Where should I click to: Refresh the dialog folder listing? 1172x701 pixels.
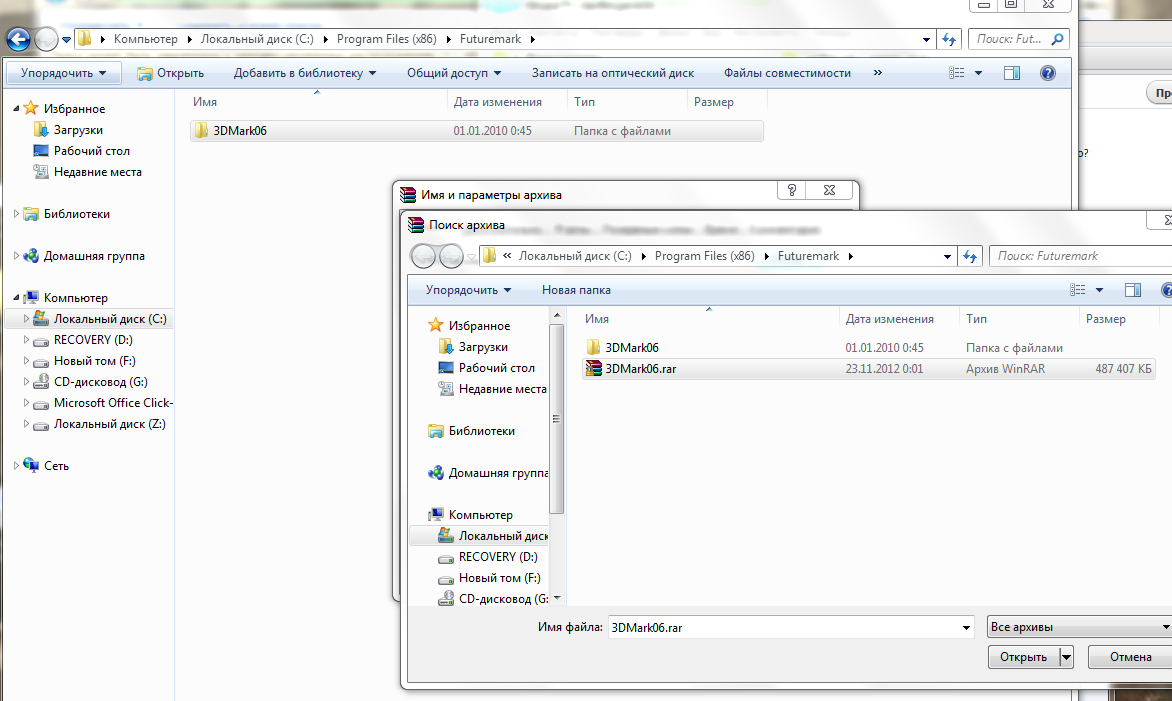970,256
